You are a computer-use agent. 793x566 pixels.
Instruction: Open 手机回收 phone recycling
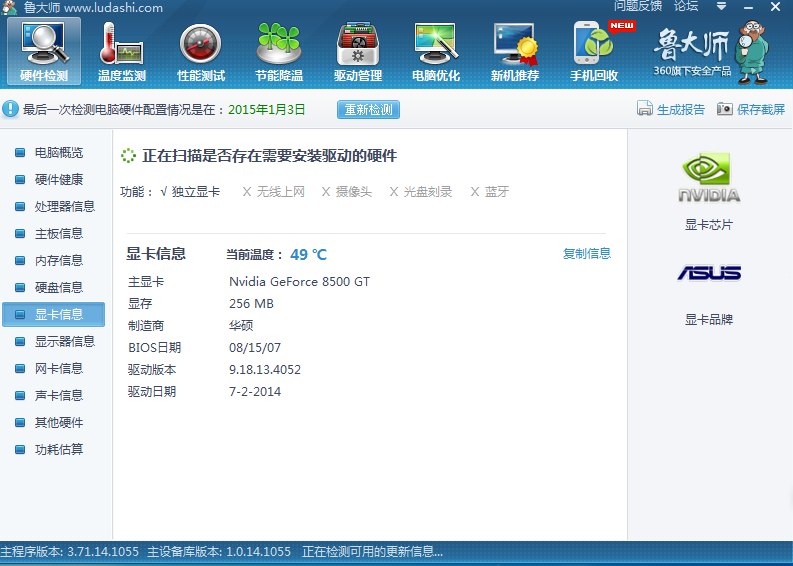[594, 52]
